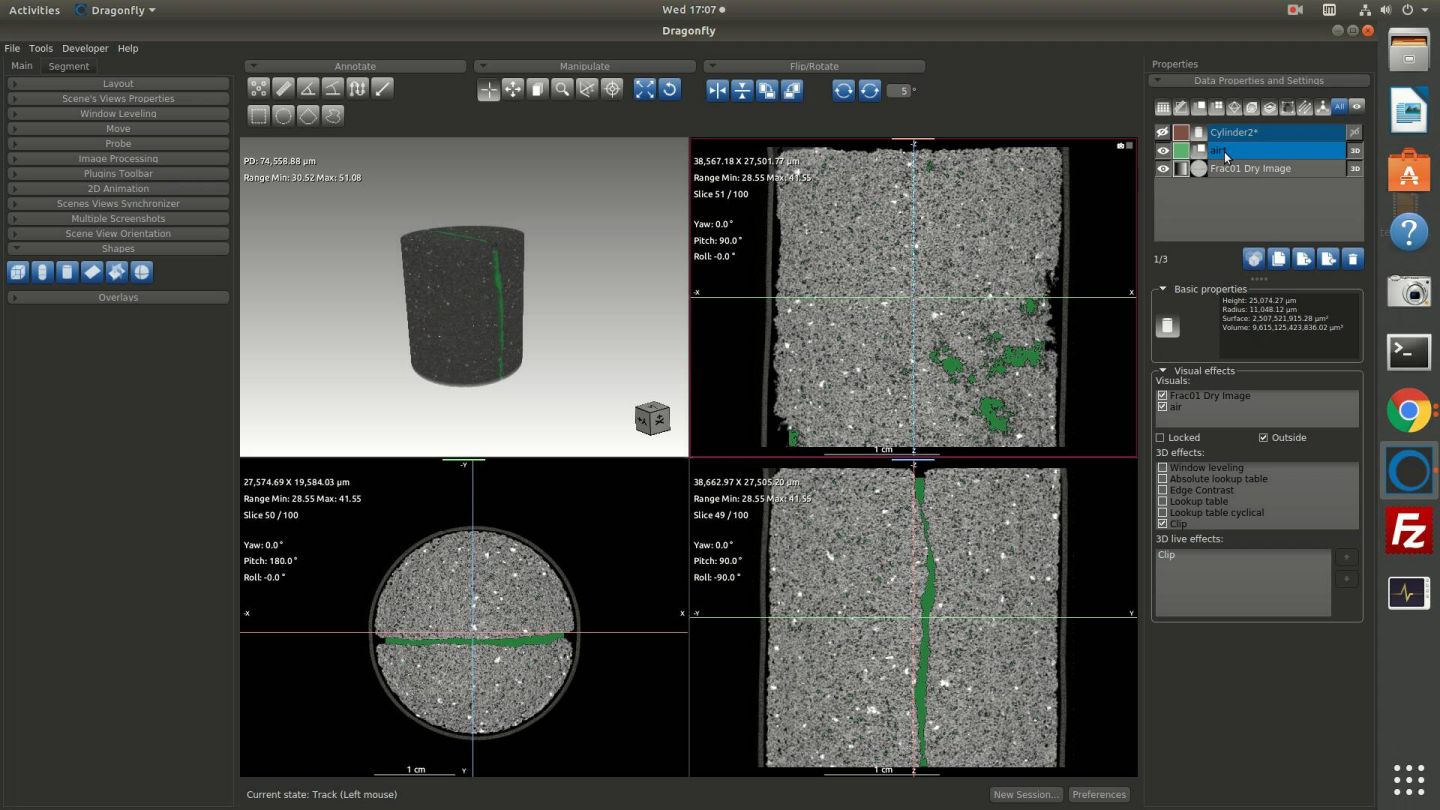Screen dimensions: 1440x810
Task: Enable the Edge Contrast 3D effect
Action: (1162, 490)
